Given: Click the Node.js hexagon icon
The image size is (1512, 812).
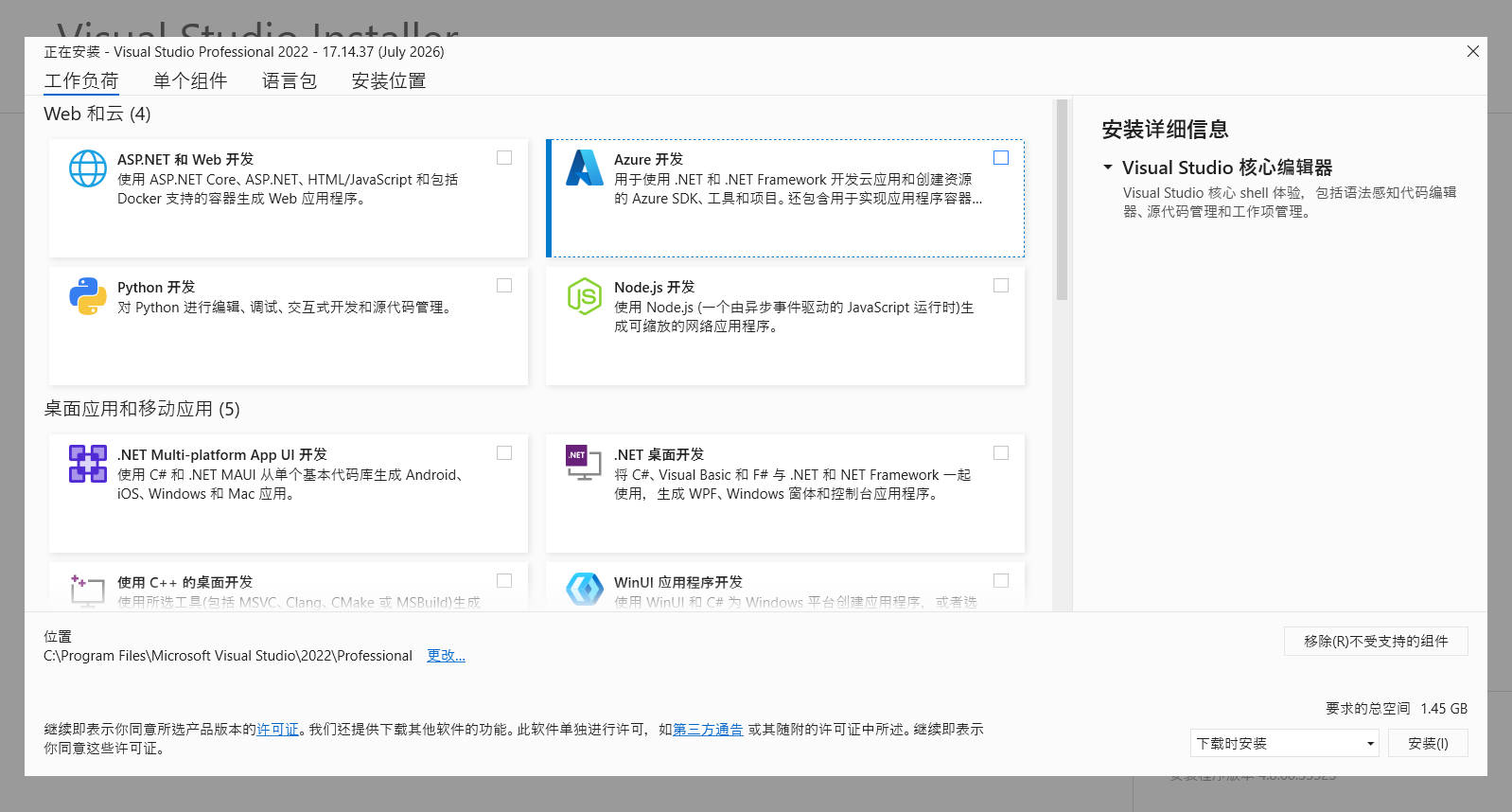Looking at the screenshot, I should click(x=585, y=296).
